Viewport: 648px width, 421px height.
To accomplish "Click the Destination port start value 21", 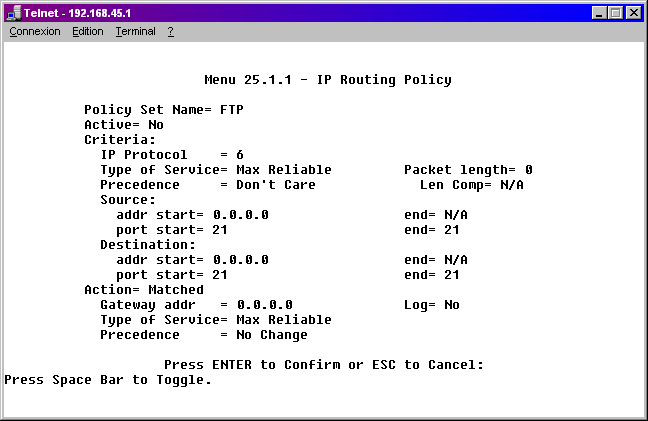I will coord(220,275).
